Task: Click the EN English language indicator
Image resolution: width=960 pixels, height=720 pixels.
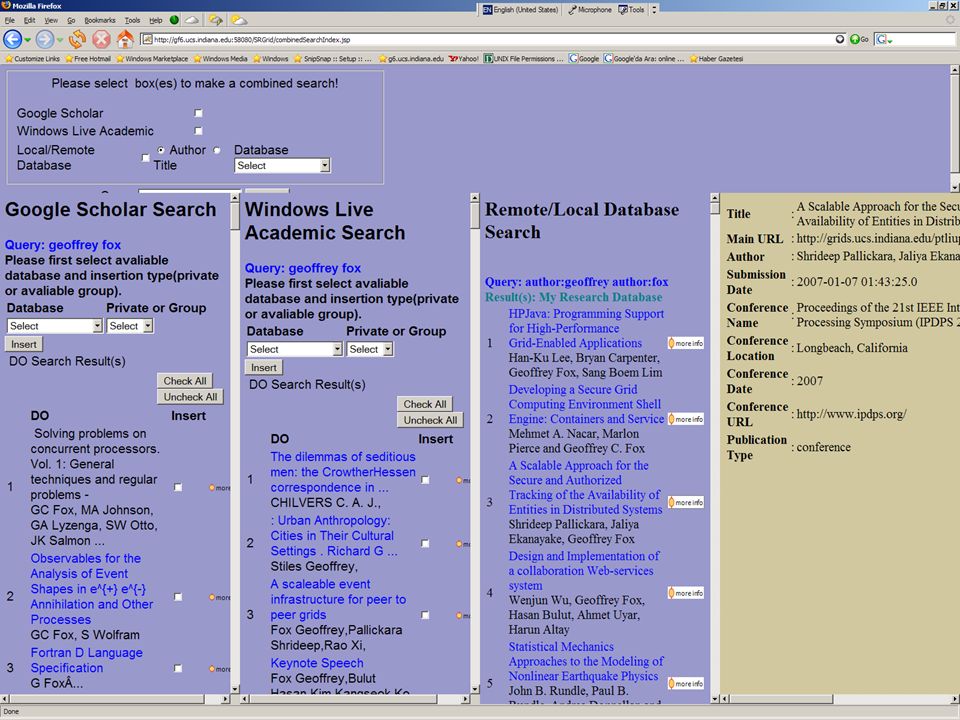Action: (520, 9)
